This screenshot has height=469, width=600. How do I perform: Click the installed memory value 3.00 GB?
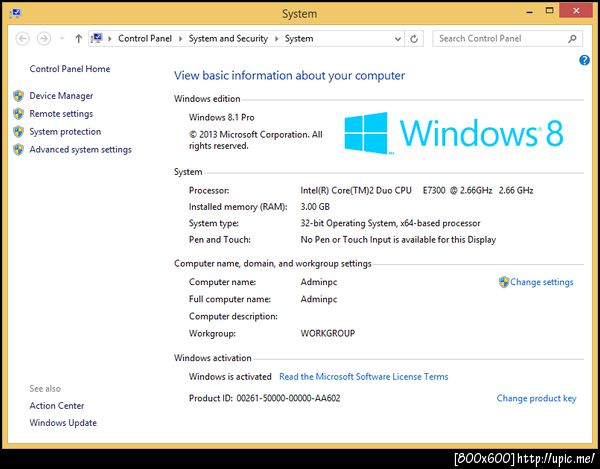[315, 207]
